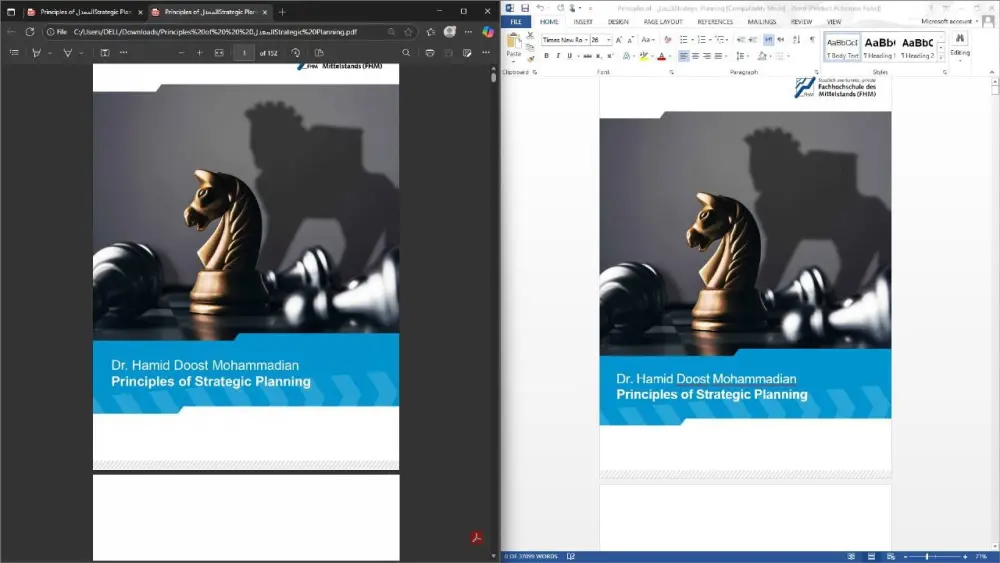Screen dimensions: 1000x563
Task: Save the Word document
Action: 525,8
